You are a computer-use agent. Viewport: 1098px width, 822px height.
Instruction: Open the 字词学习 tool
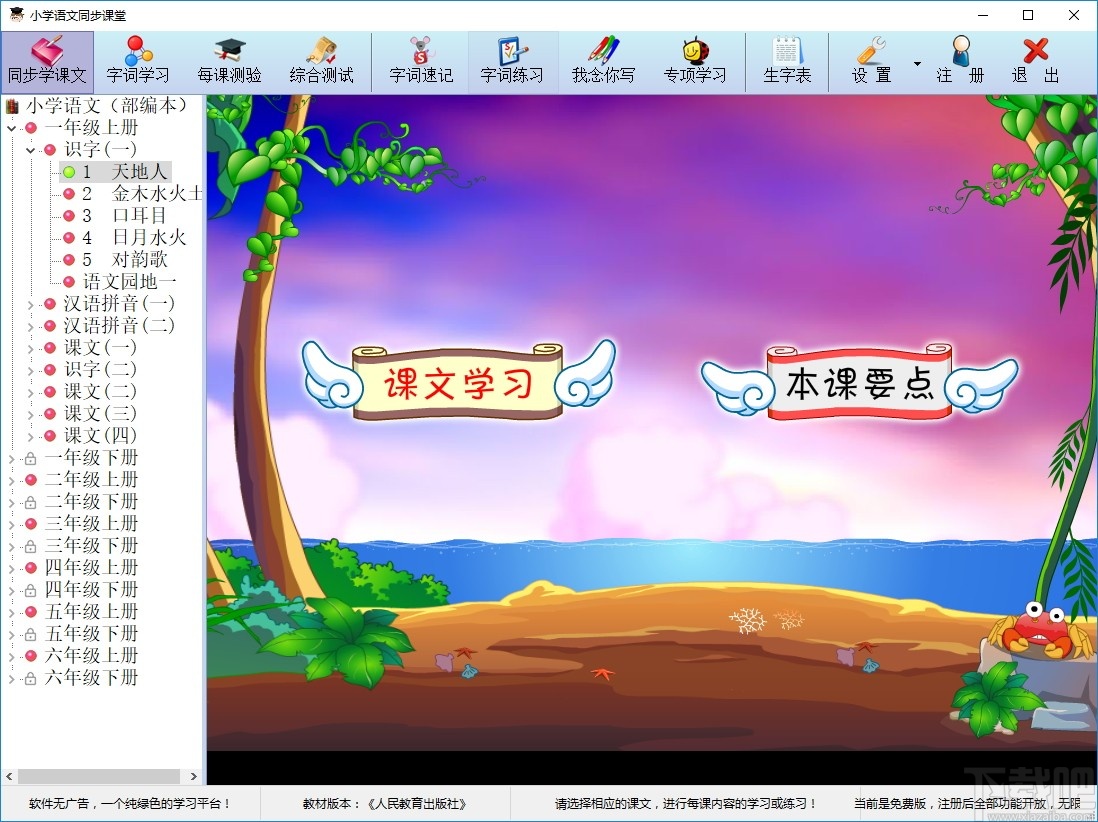(x=137, y=60)
